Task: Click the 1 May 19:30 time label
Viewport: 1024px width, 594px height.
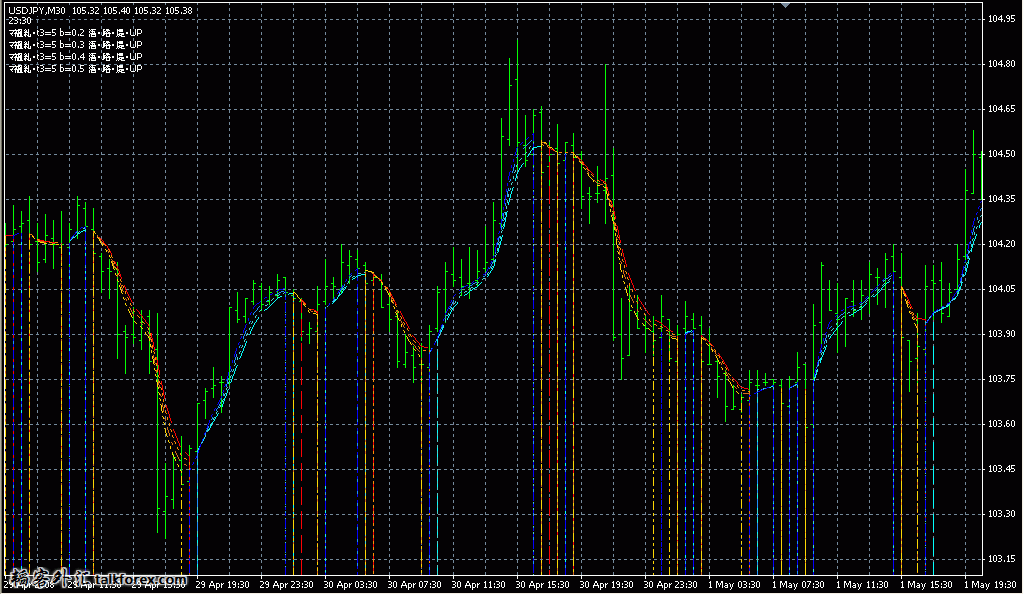Action: pyautogui.click(x=990, y=585)
